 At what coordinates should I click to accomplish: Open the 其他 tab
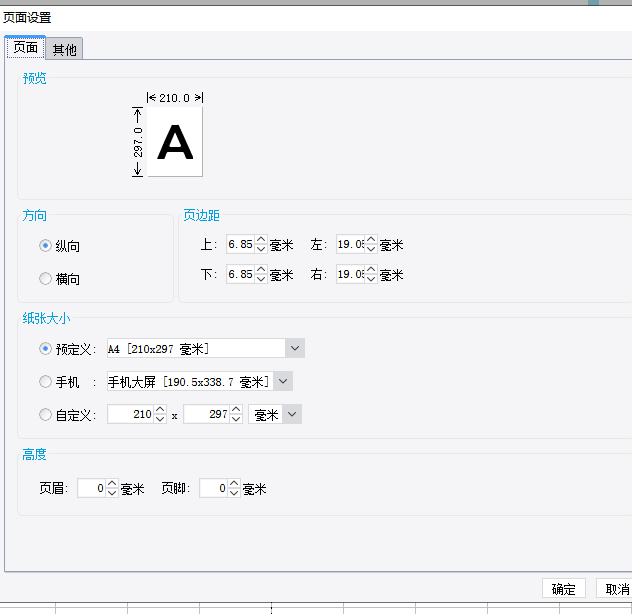64,49
